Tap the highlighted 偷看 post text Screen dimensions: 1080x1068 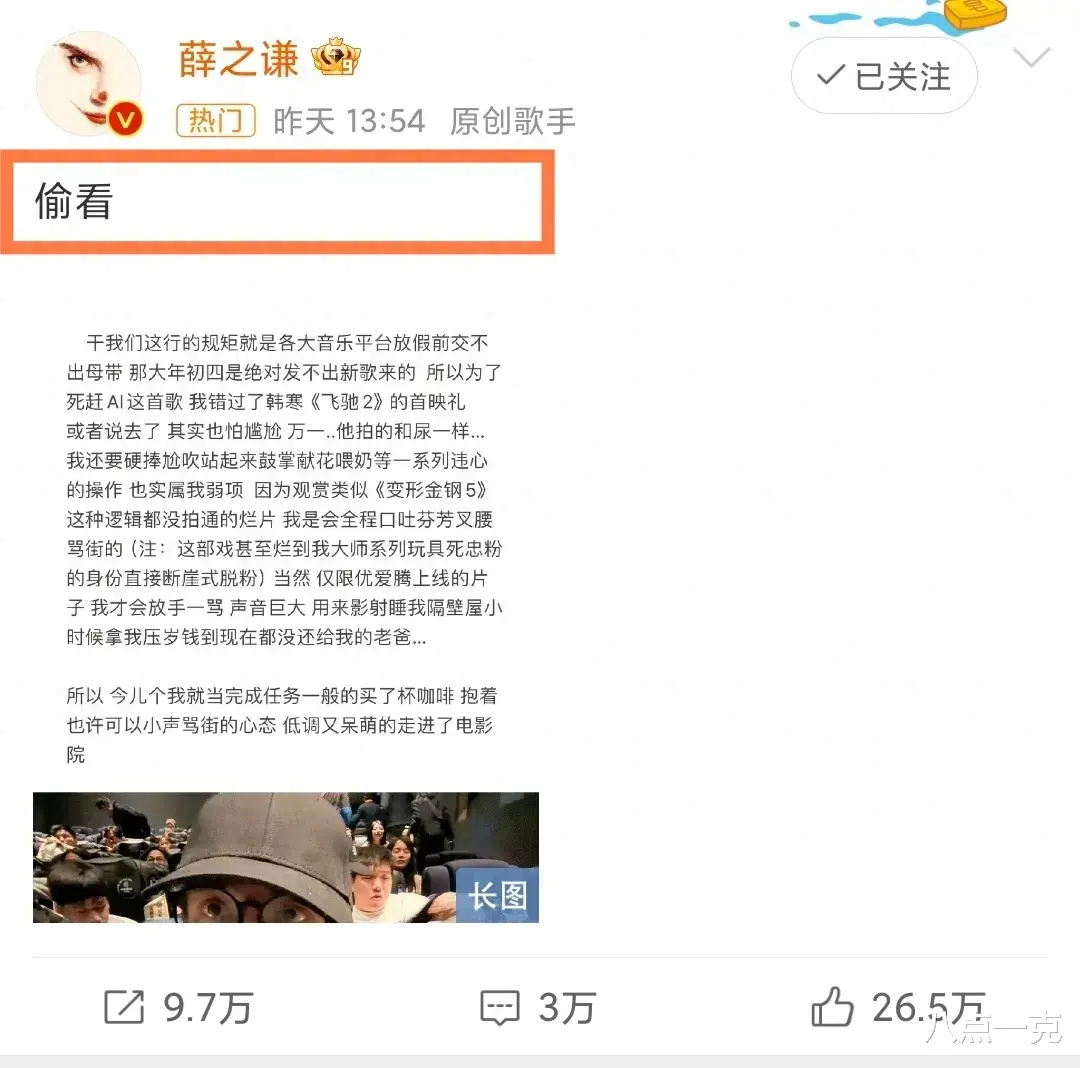pyautogui.click(x=74, y=201)
